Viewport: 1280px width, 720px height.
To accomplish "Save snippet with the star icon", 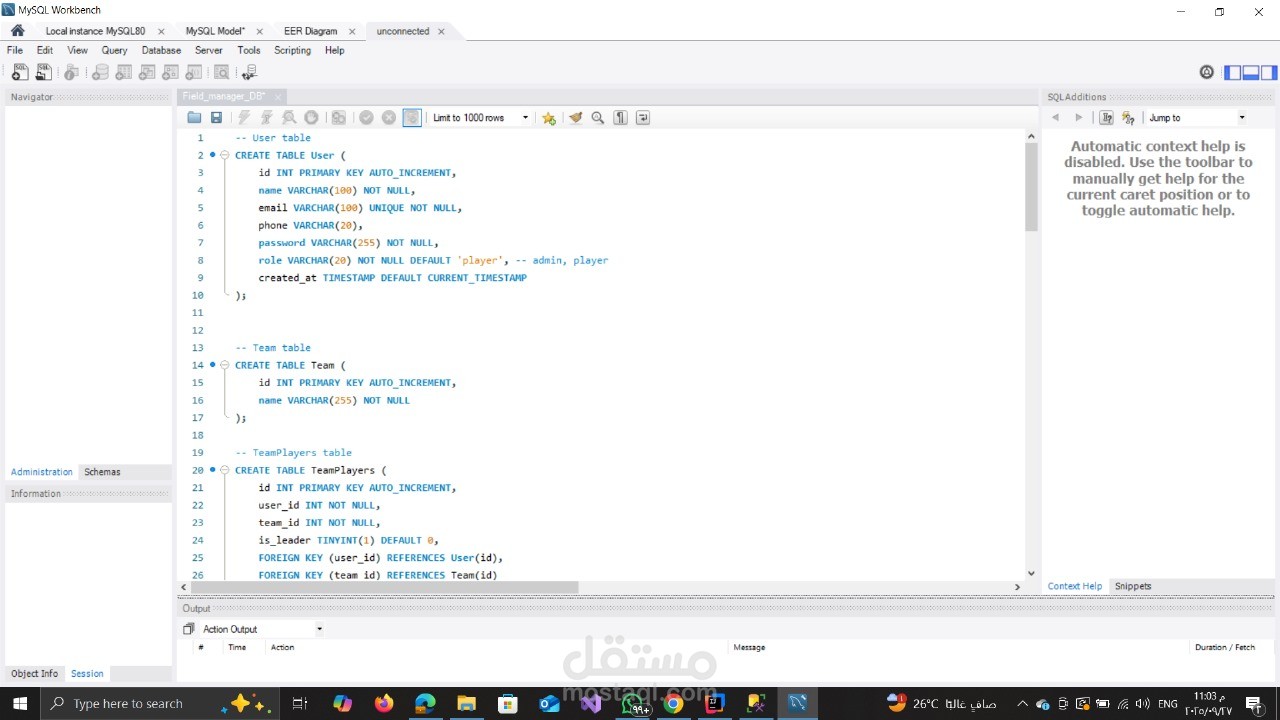I will point(549,118).
